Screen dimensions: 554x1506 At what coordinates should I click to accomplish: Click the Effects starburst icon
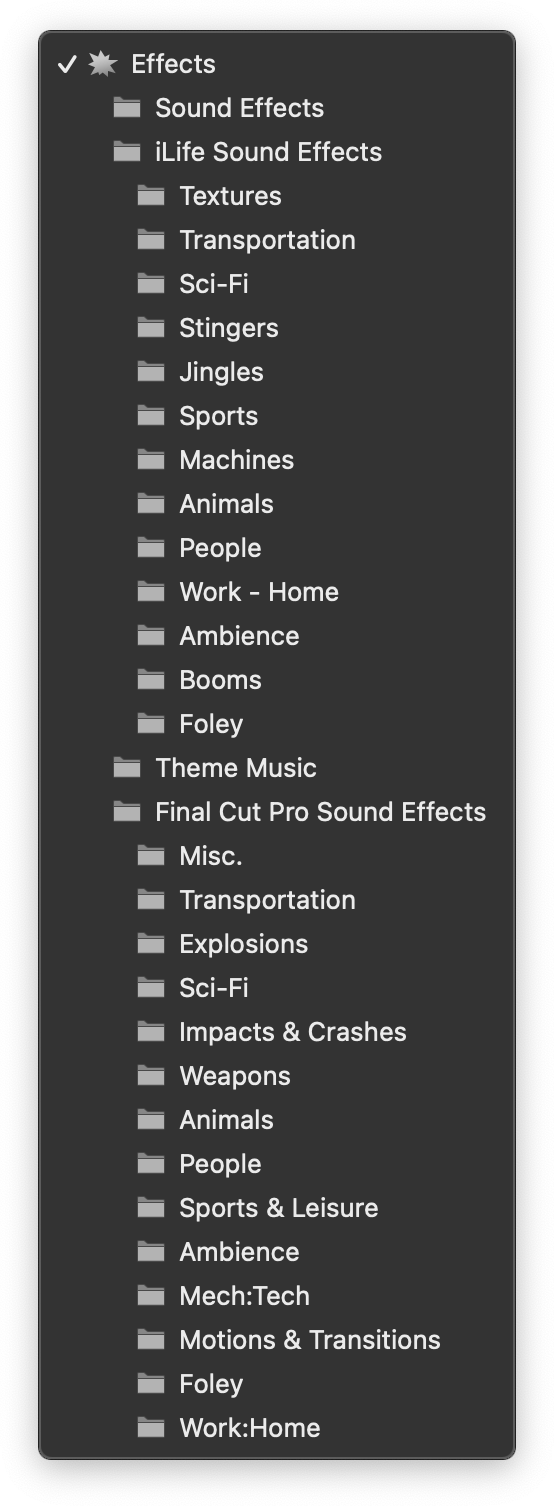coord(102,64)
